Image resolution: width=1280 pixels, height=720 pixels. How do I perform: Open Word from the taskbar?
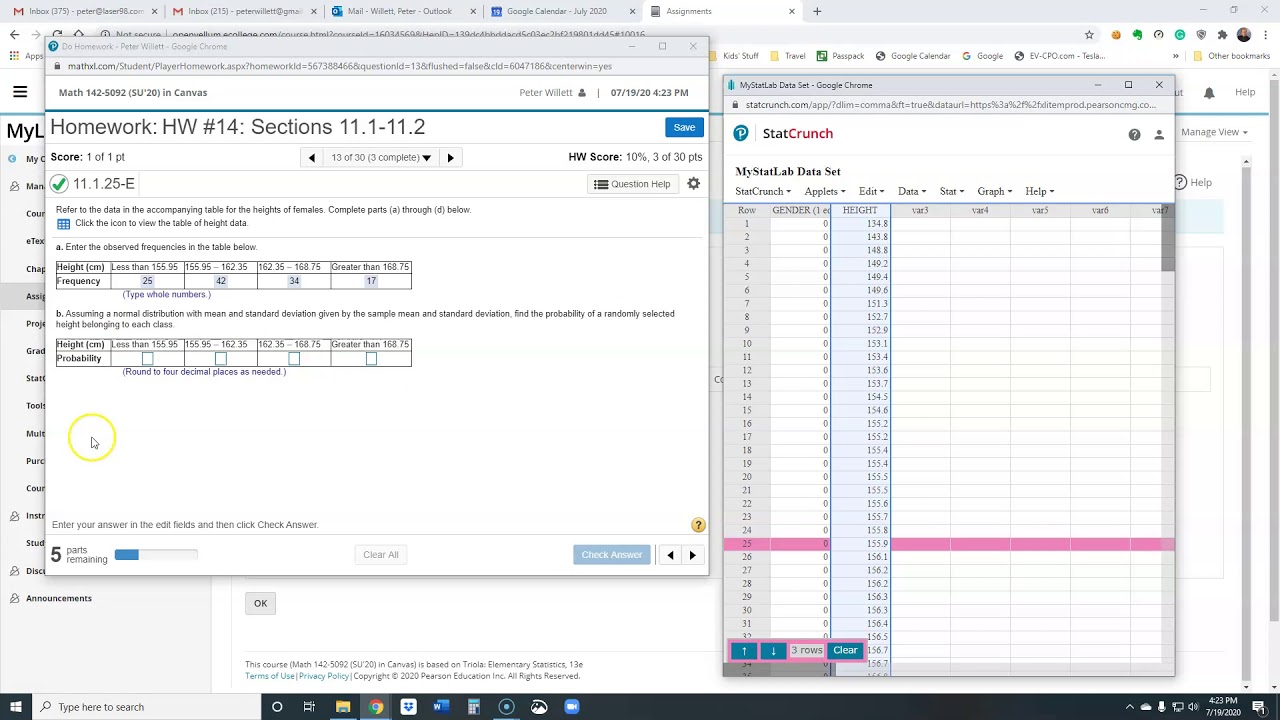click(x=441, y=707)
